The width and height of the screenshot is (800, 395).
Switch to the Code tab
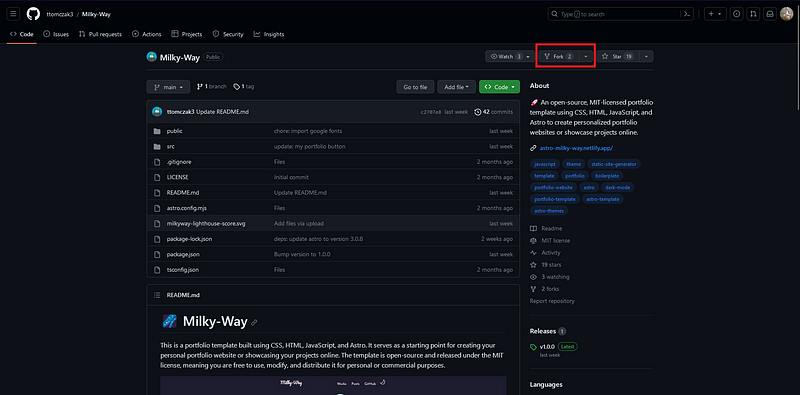[x=21, y=34]
